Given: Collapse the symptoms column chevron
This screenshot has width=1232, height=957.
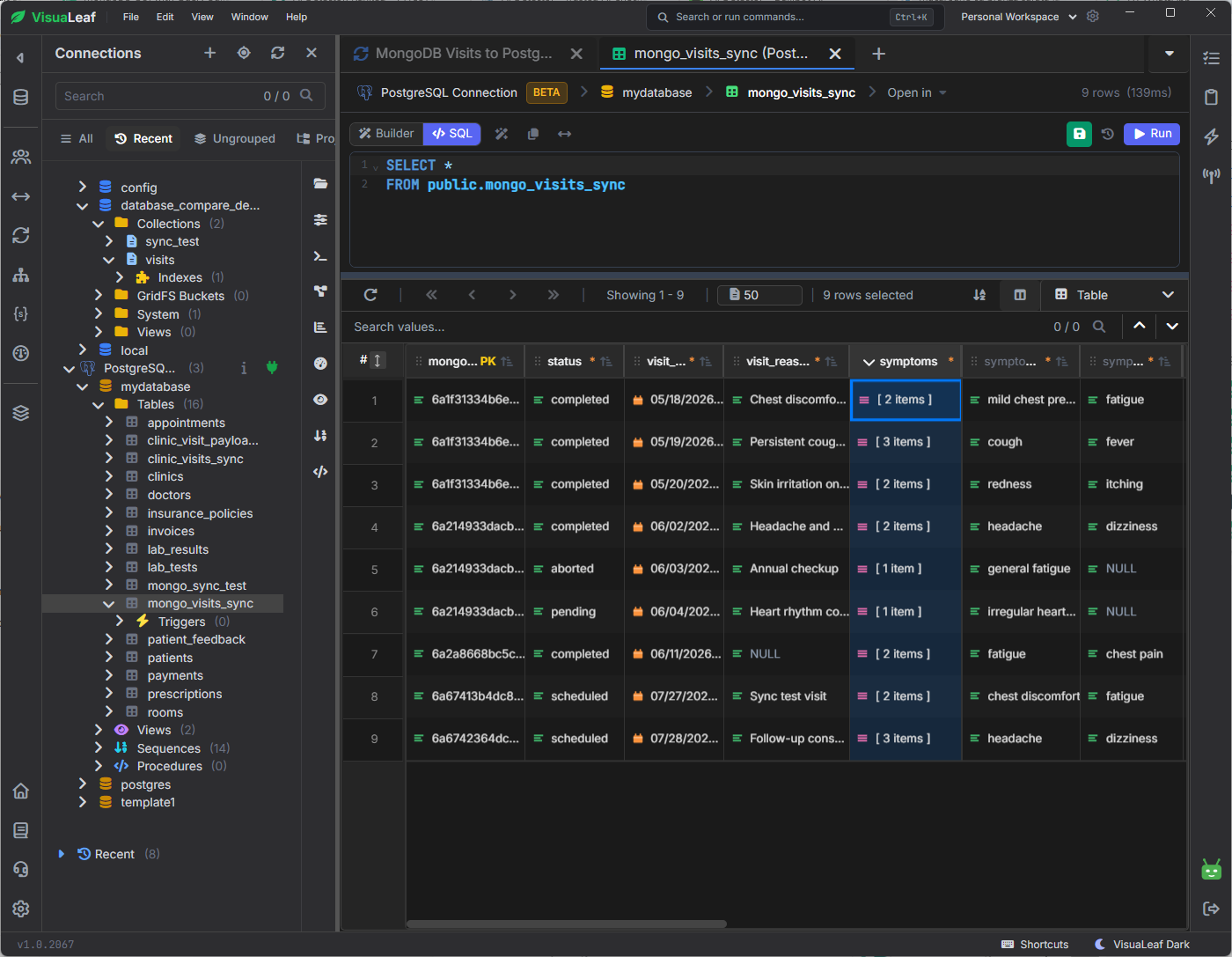Looking at the screenshot, I should pos(869,362).
